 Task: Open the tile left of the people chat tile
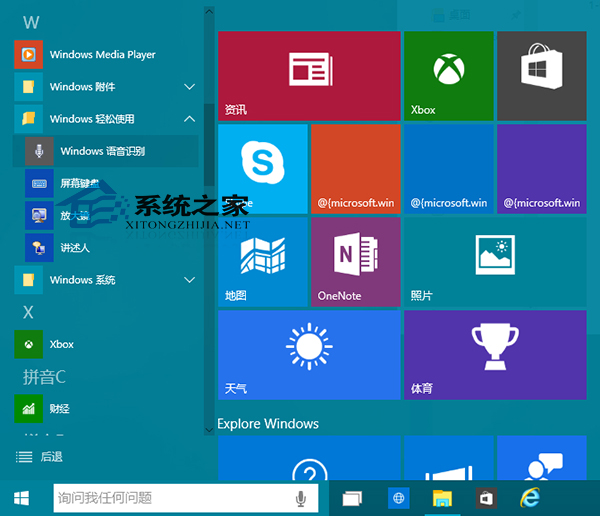[449, 458]
